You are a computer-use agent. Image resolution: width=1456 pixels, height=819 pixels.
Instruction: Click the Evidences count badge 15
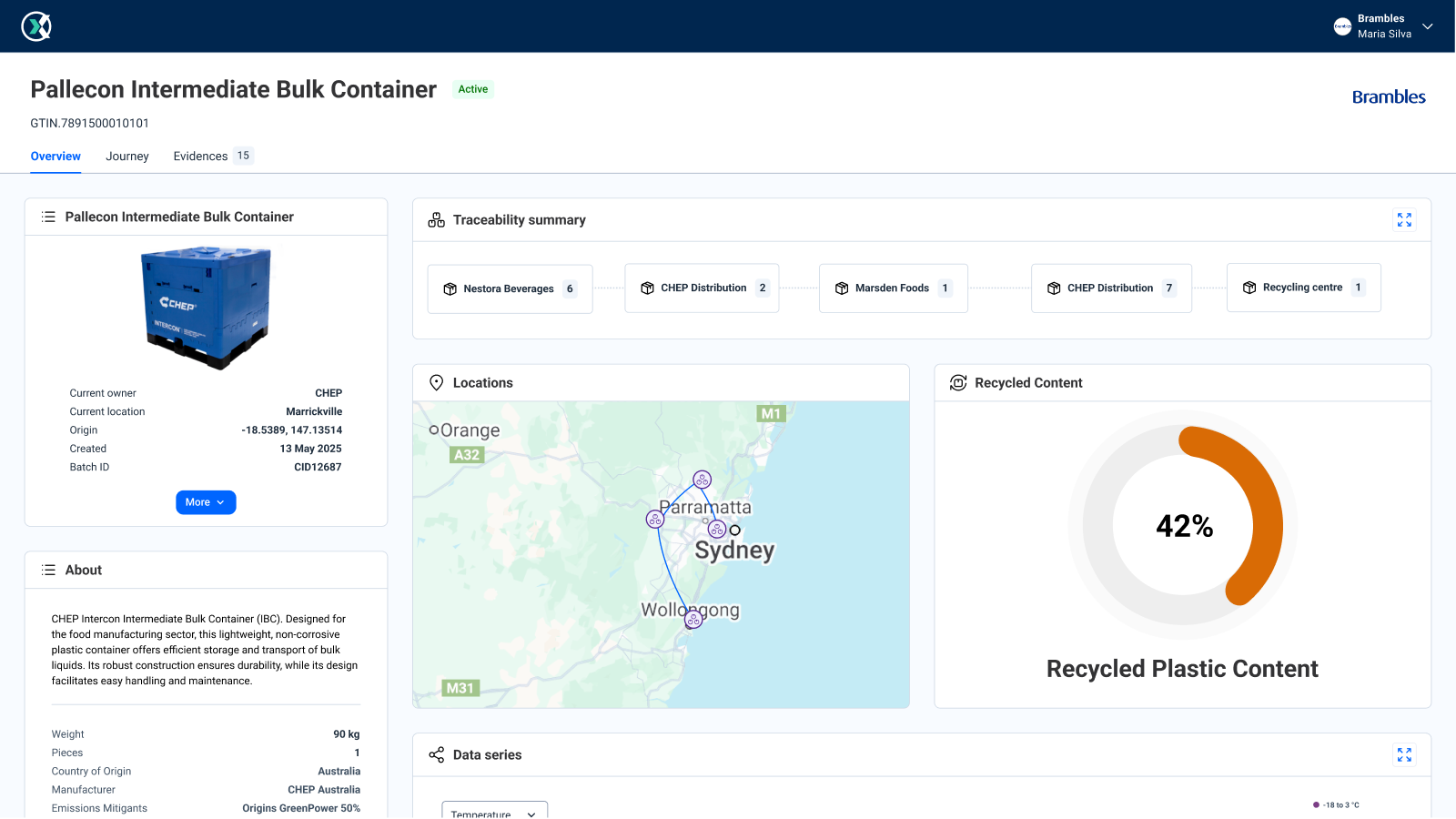tap(243, 156)
